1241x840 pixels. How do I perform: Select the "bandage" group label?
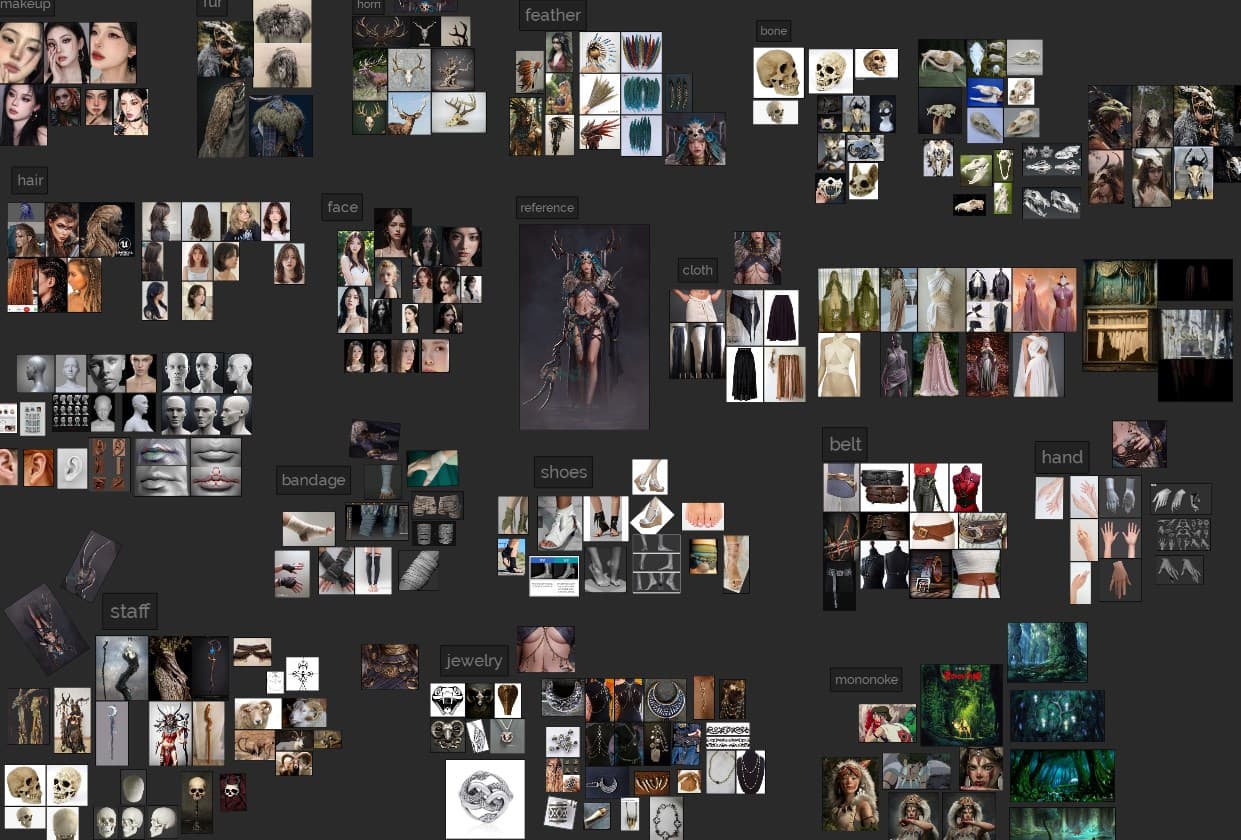coord(313,480)
